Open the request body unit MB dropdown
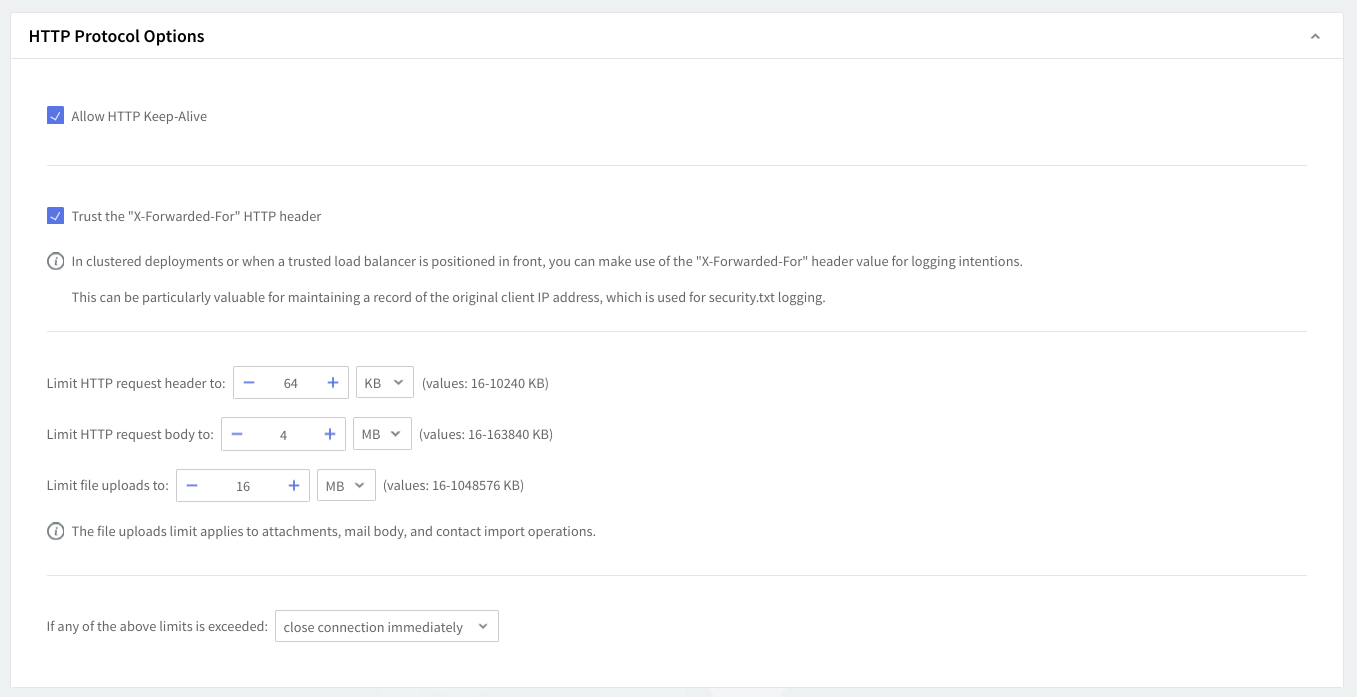The image size is (1357, 697). (x=382, y=434)
